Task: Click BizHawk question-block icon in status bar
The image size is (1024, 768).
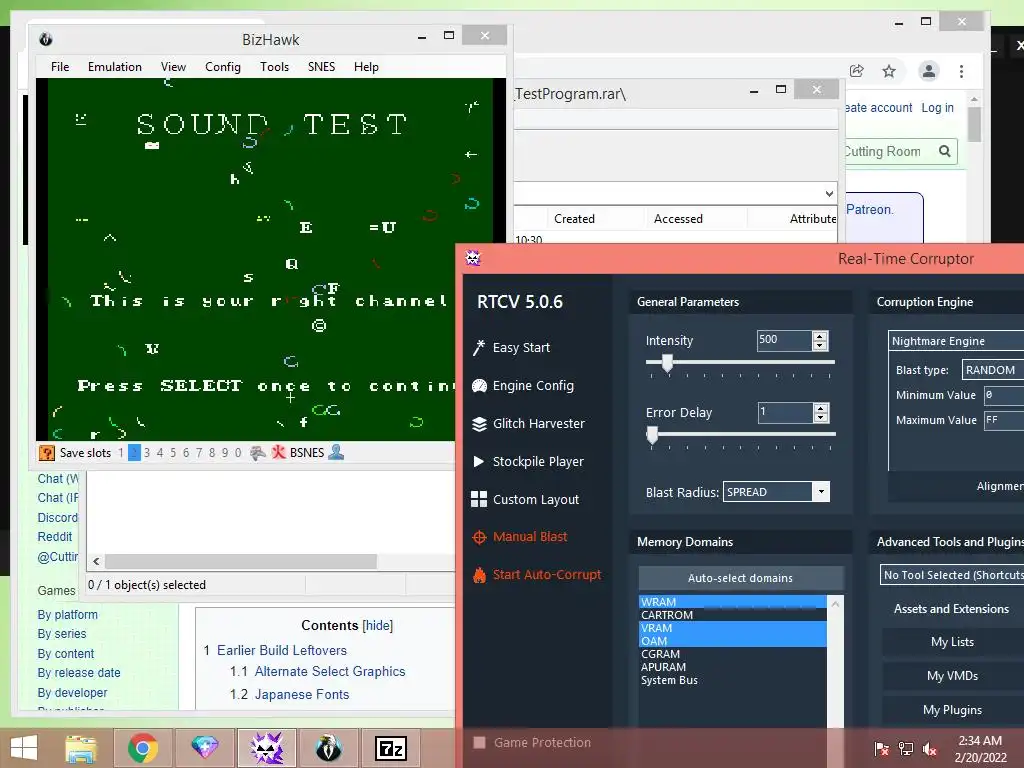Action: (46, 453)
